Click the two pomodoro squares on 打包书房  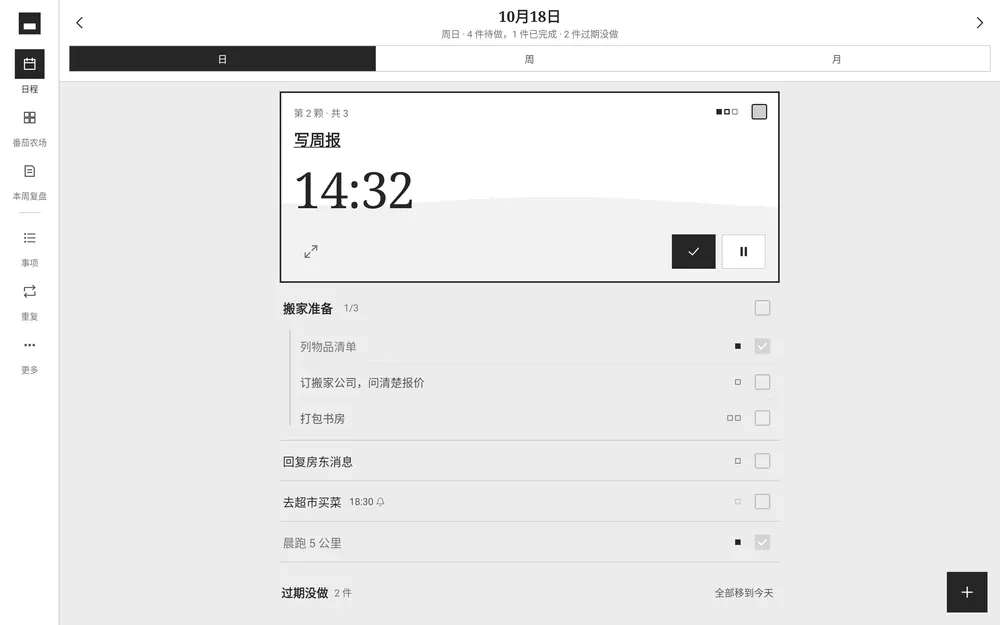point(734,418)
